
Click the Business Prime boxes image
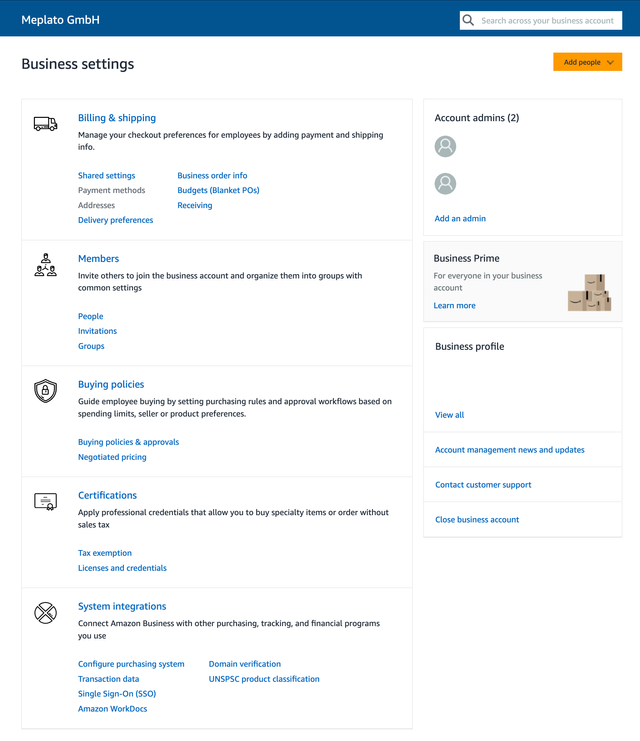pyautogui.click(x=589, y=291)
